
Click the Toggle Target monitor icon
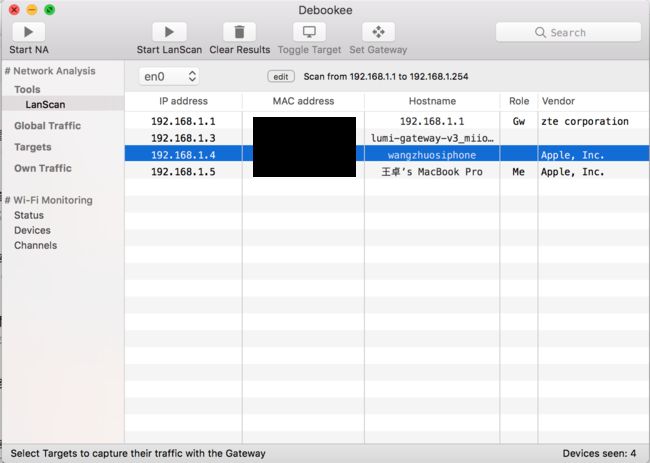[309, 32]
